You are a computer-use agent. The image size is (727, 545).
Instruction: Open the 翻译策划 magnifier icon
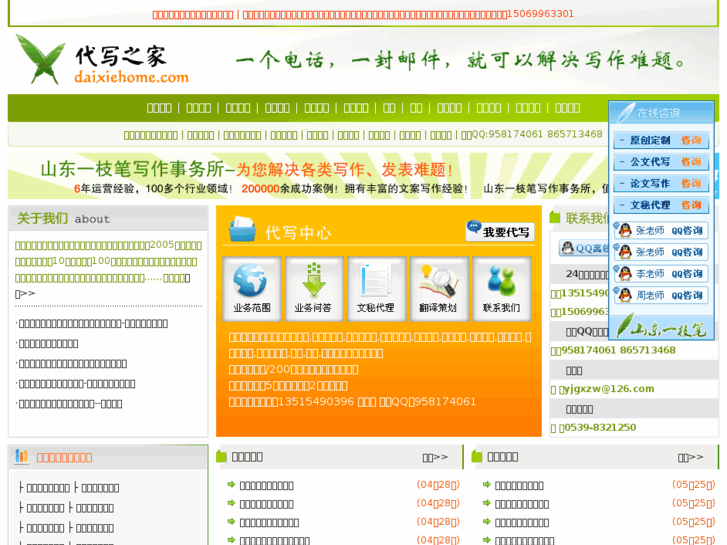[439, 289]
